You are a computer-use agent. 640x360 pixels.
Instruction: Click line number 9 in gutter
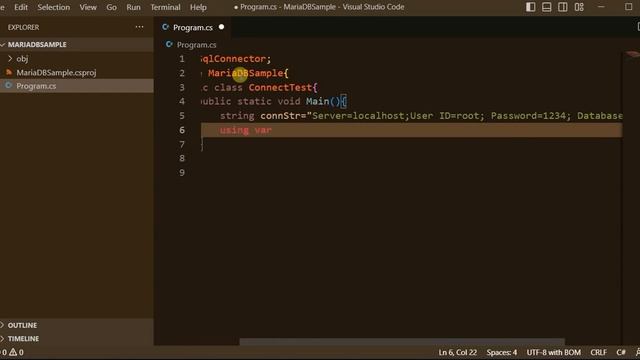(182, 172)
